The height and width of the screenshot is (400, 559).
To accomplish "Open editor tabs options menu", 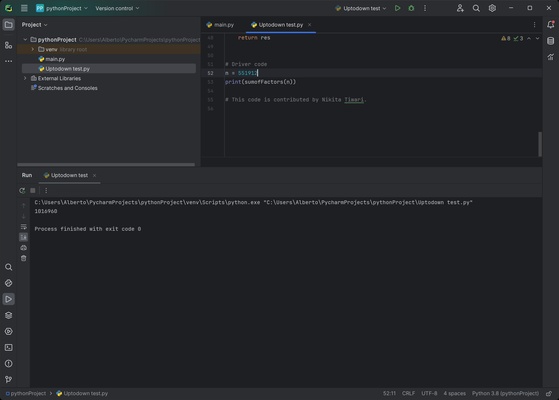I will [x=534, y=25].
